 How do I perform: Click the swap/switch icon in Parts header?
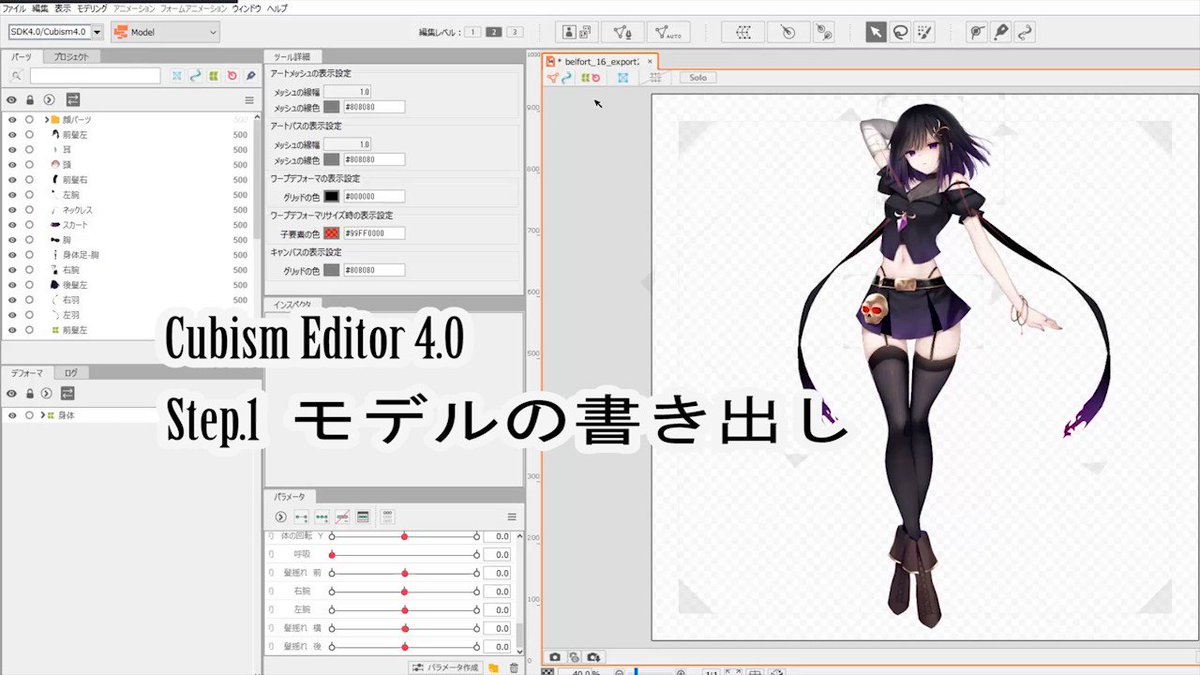[x=72, y=100]
